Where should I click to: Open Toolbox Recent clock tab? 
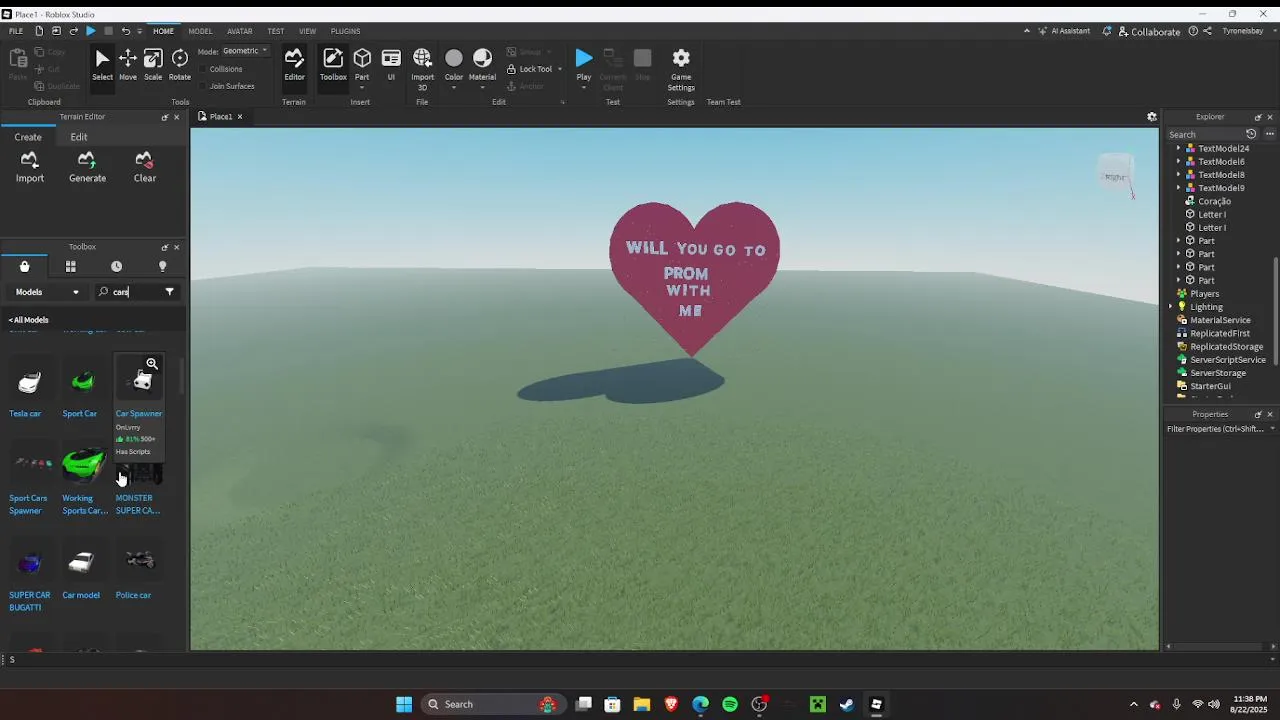coord(117,266)
